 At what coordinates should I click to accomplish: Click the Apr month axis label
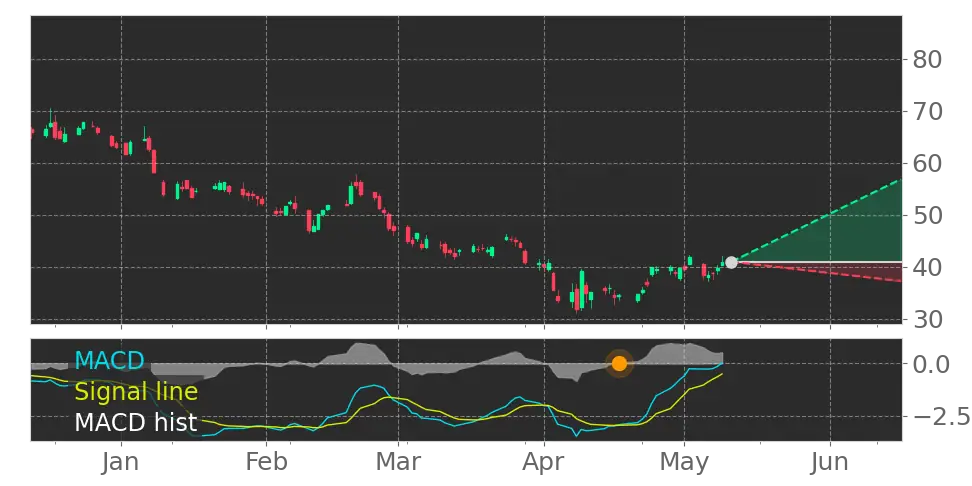tap(544, 462)
